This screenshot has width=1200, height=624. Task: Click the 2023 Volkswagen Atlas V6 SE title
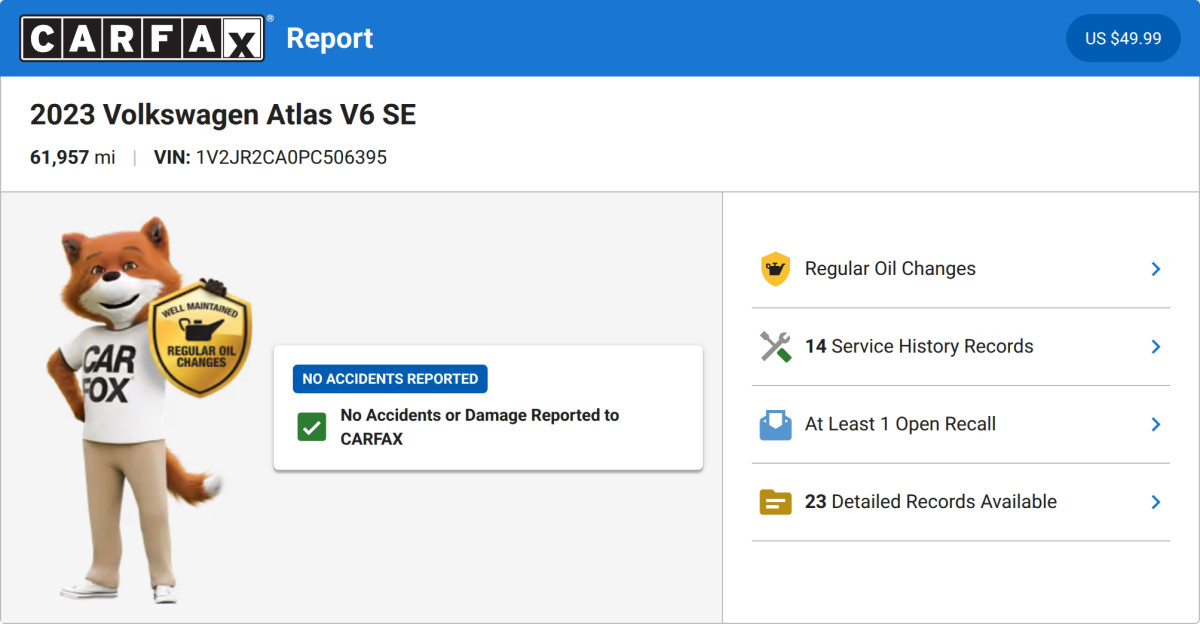223,115
